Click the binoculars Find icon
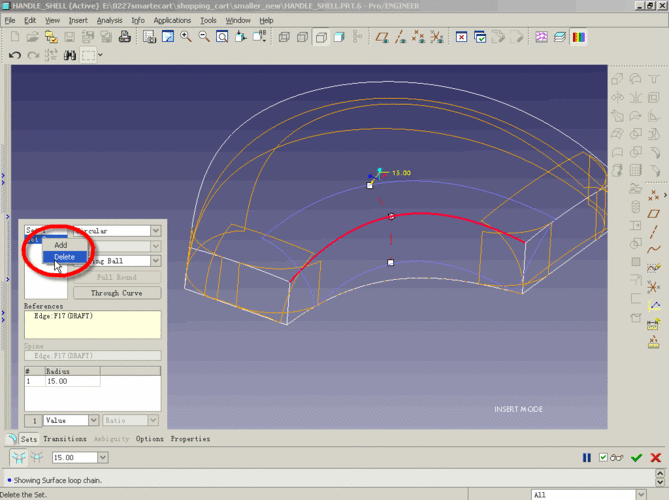 [70, 56]
